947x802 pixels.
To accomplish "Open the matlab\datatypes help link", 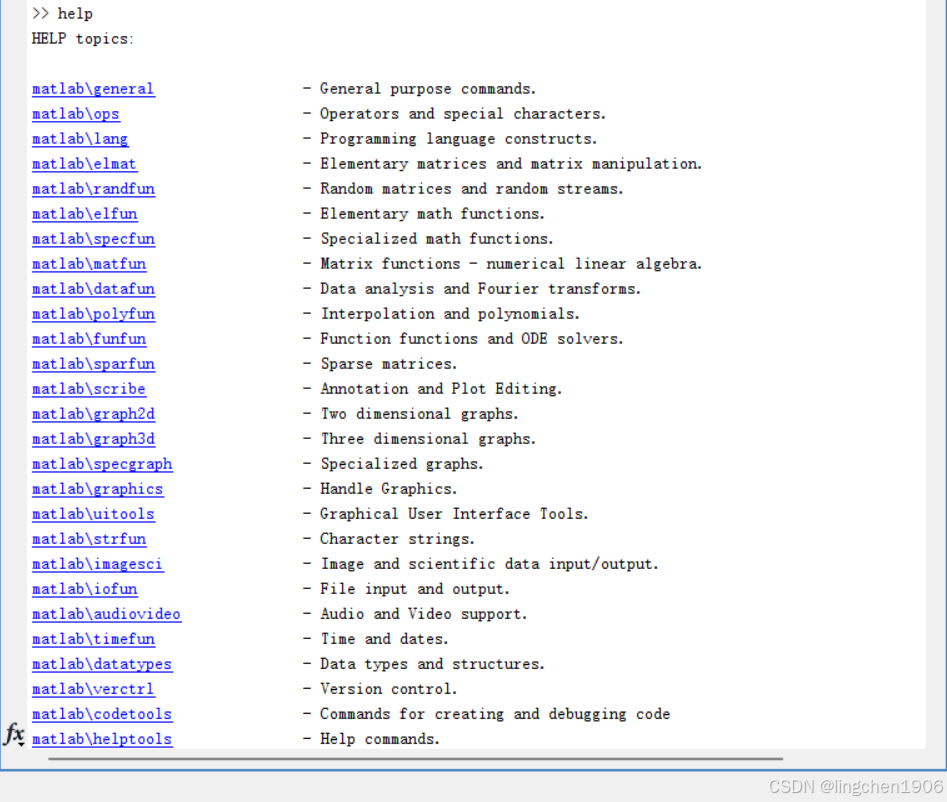I will tap(102, 664).
